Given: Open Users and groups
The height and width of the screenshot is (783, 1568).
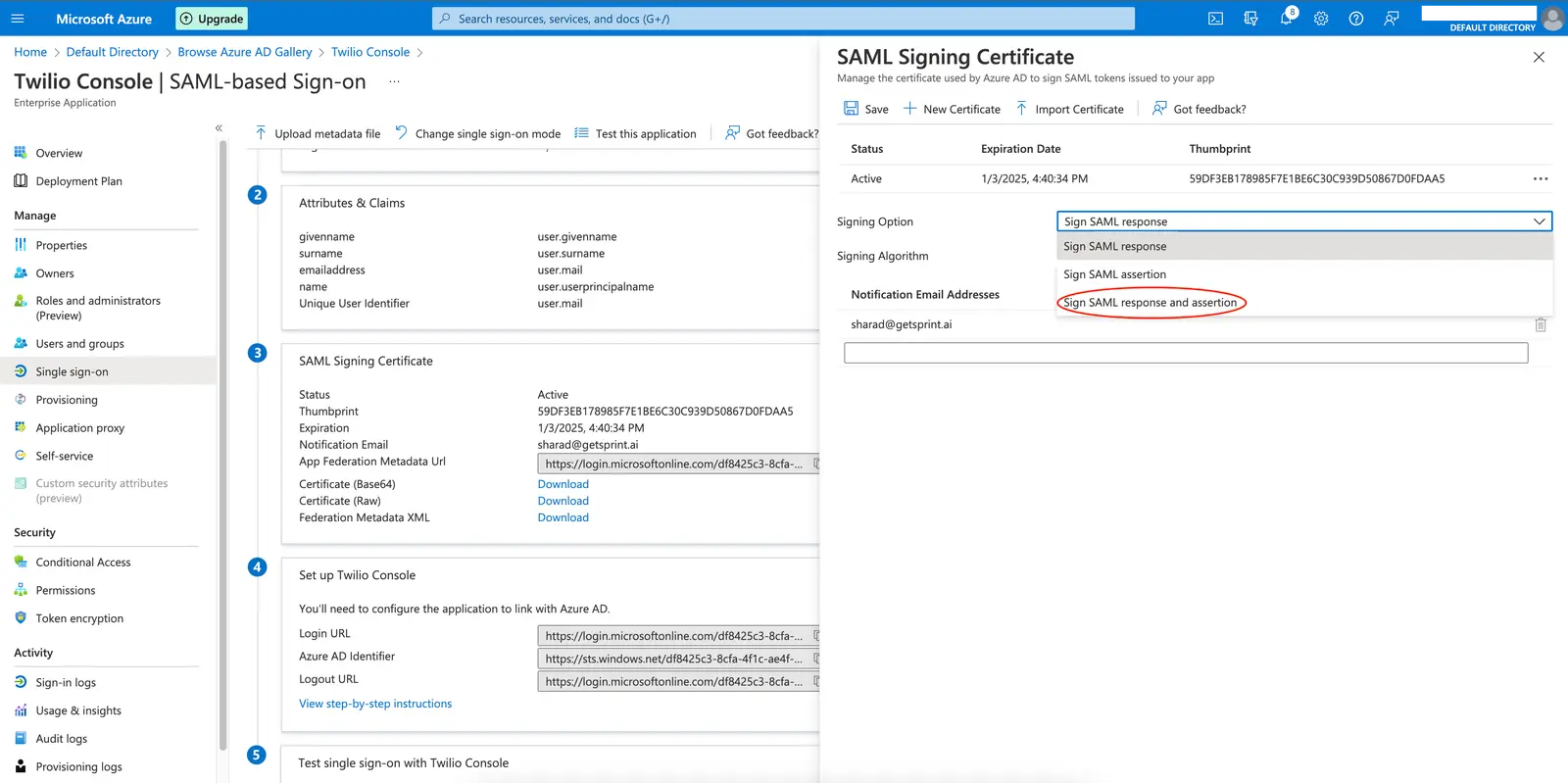Looking at the screenshot, I should (79, 344).
